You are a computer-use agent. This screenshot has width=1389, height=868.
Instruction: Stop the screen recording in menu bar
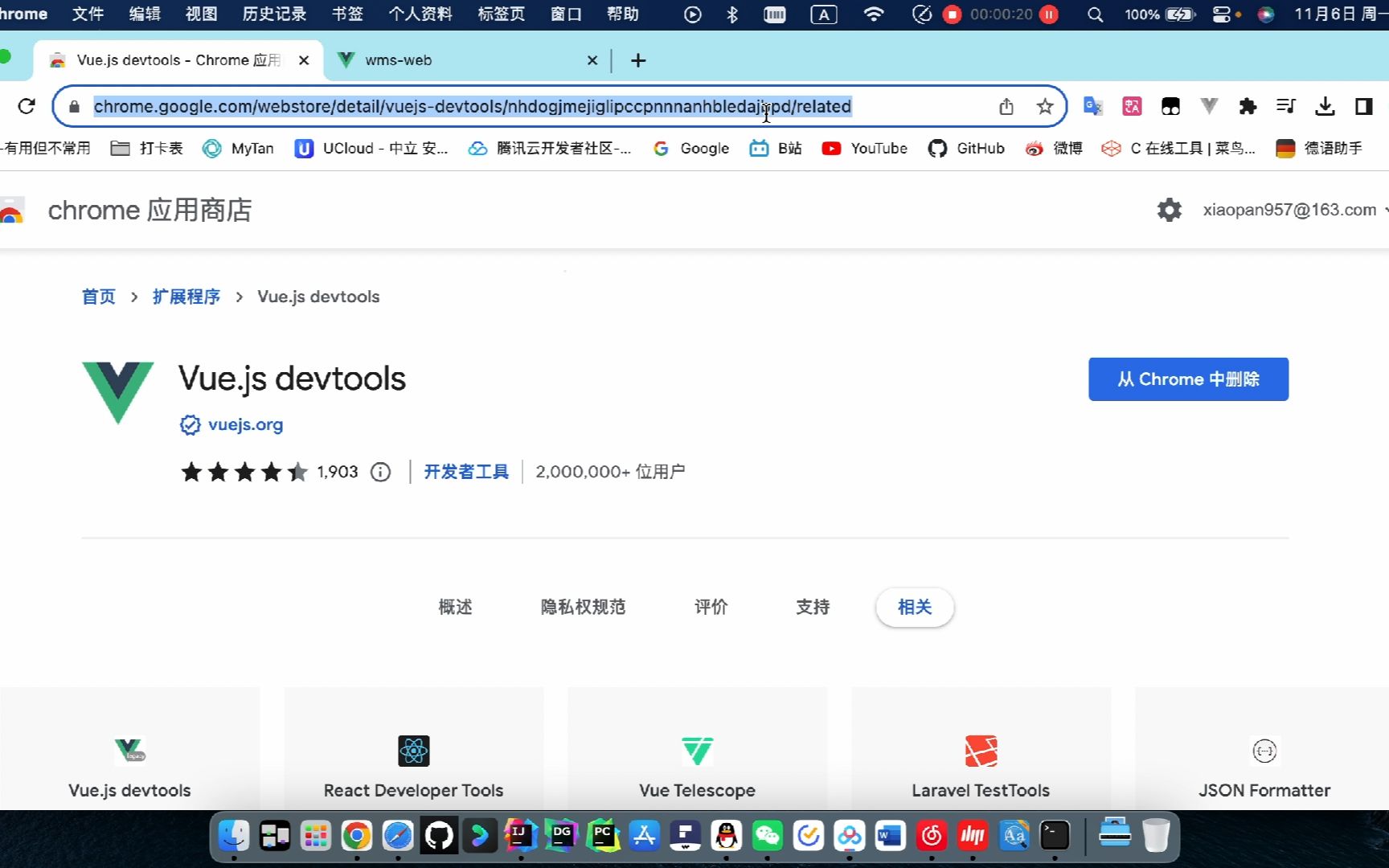tap(952, 14)
